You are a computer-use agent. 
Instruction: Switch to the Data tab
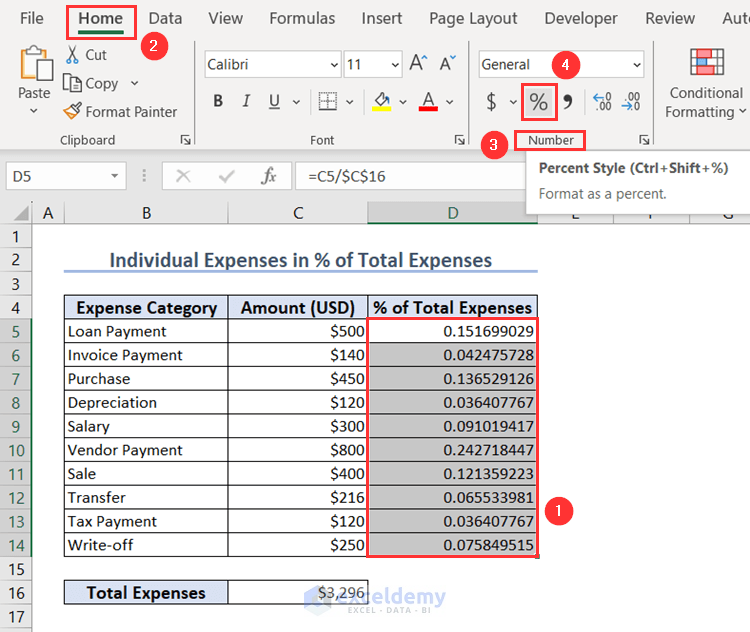tap(165, 18)
